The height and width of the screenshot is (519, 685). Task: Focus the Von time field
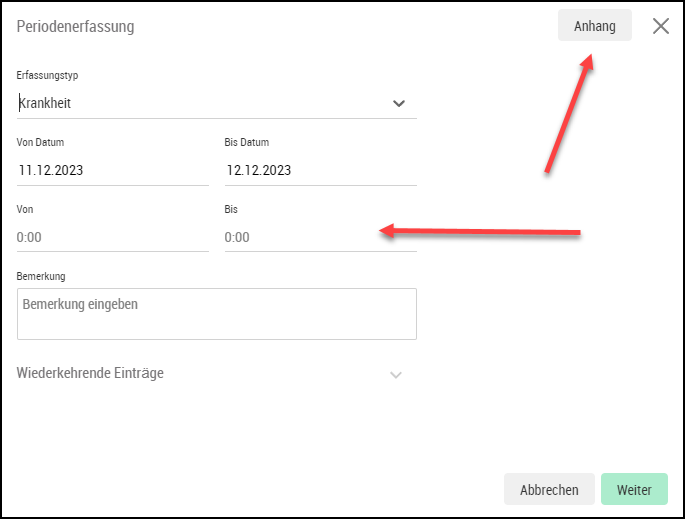[x=113, y=237]
